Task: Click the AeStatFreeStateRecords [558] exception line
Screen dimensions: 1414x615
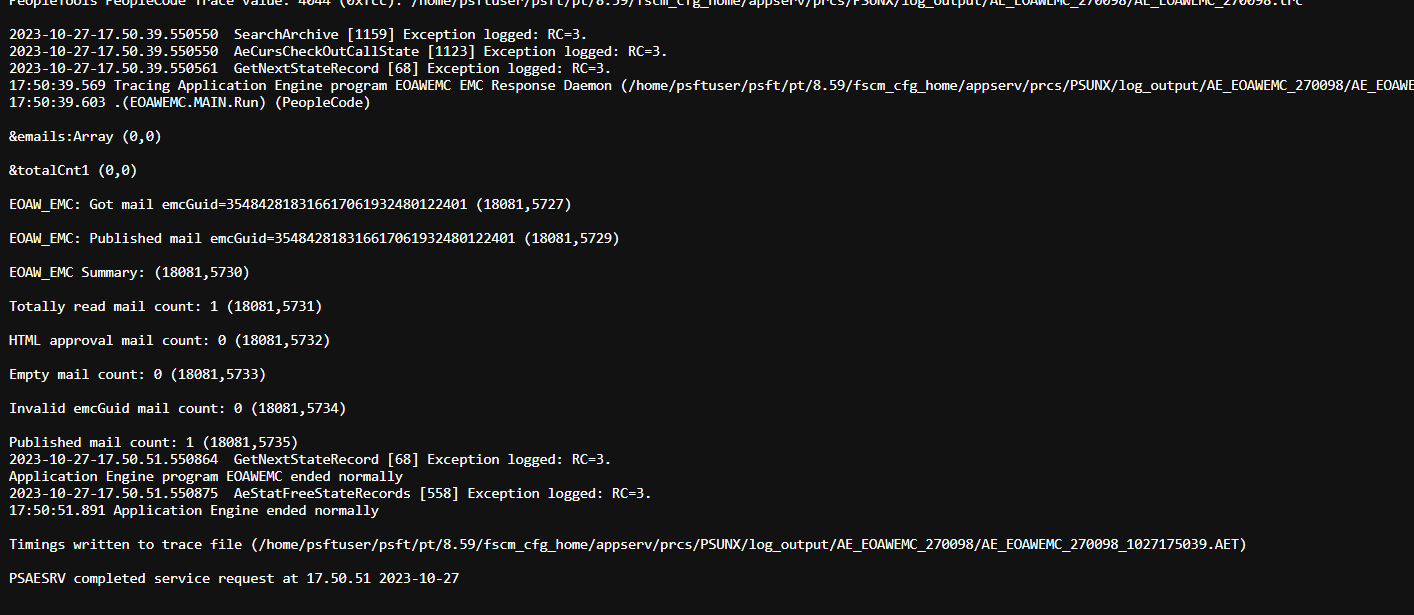Action: (330, 493)
